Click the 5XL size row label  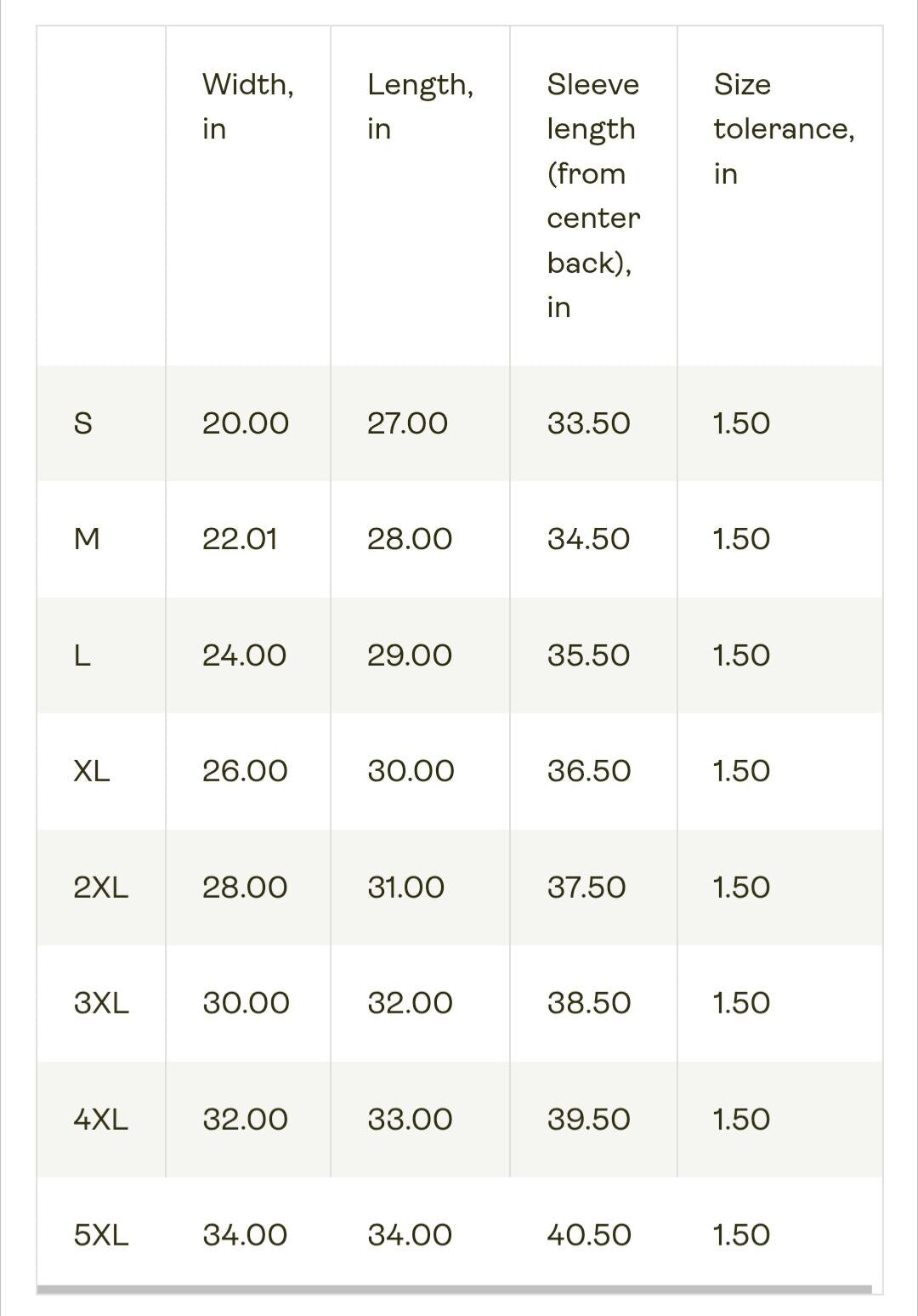pyautogui.click(x=101, y=1235)
